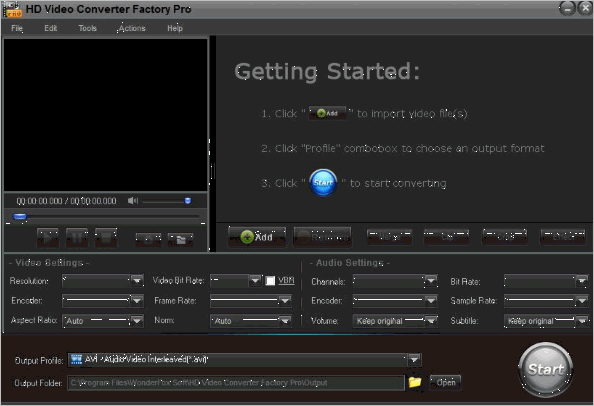The height and width of the screenshot is (406, 594).
Task: Open the Actions menu
Action: coord(132,28)
